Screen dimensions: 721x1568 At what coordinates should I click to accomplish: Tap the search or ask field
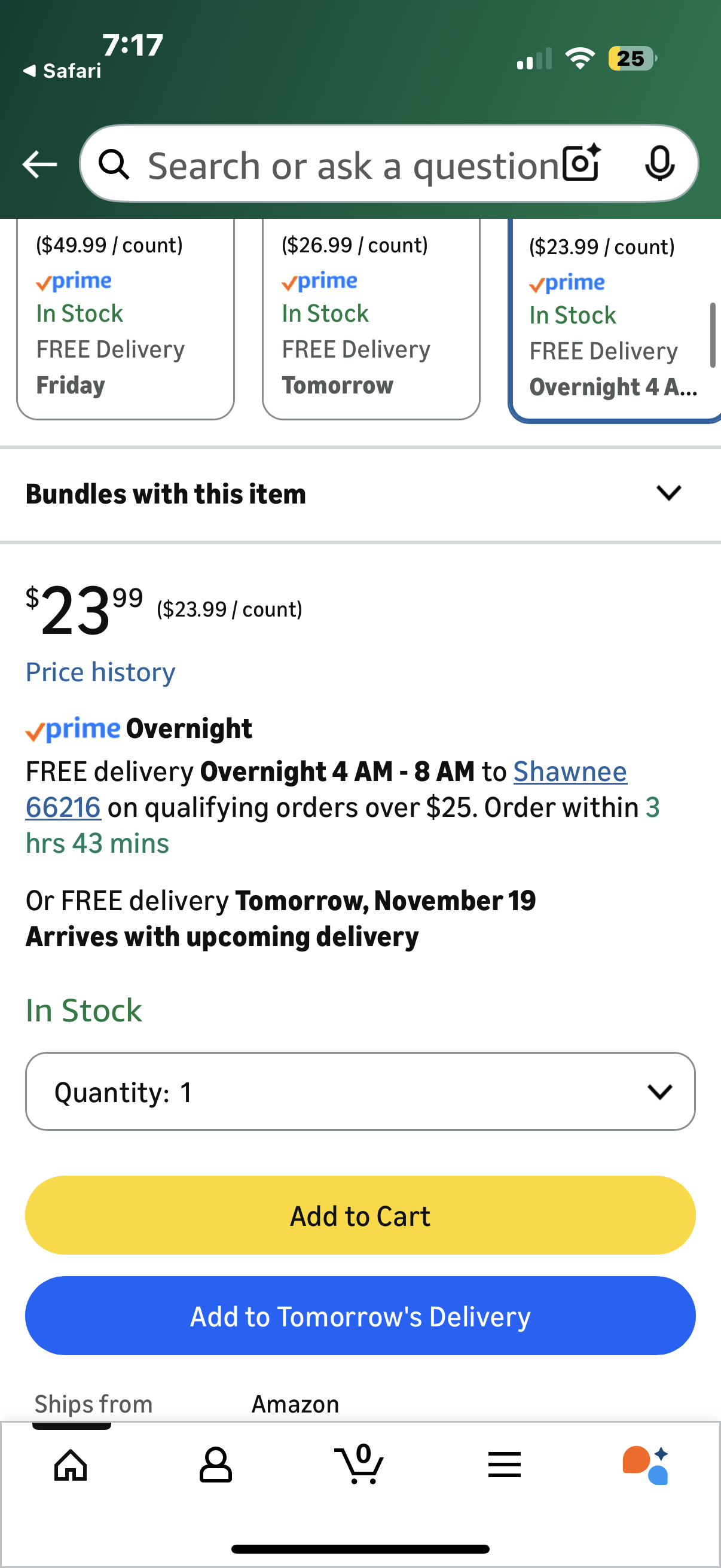(353, 166)
